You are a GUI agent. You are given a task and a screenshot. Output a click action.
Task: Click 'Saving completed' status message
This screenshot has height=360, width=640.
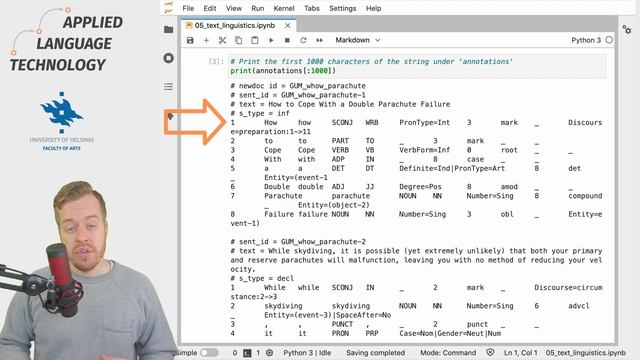[x=376, y=353]
